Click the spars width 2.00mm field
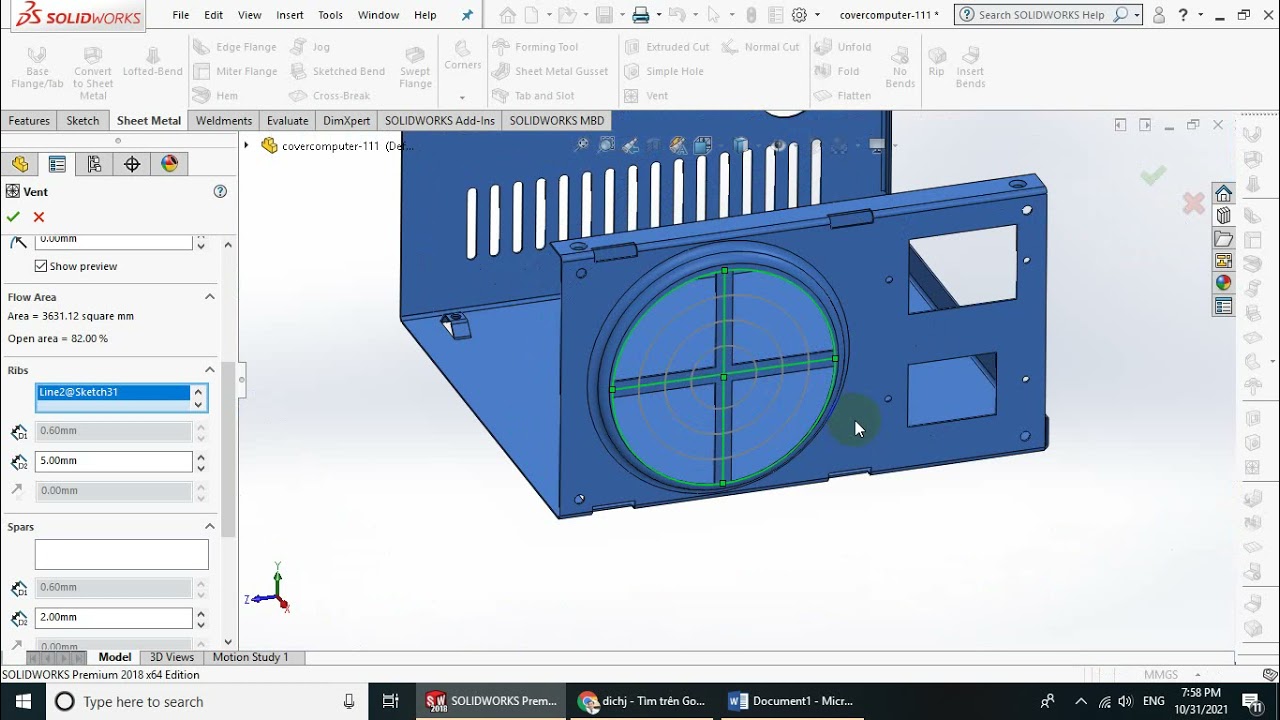Viewport: 1280px width, 720px height. [113, 618]
